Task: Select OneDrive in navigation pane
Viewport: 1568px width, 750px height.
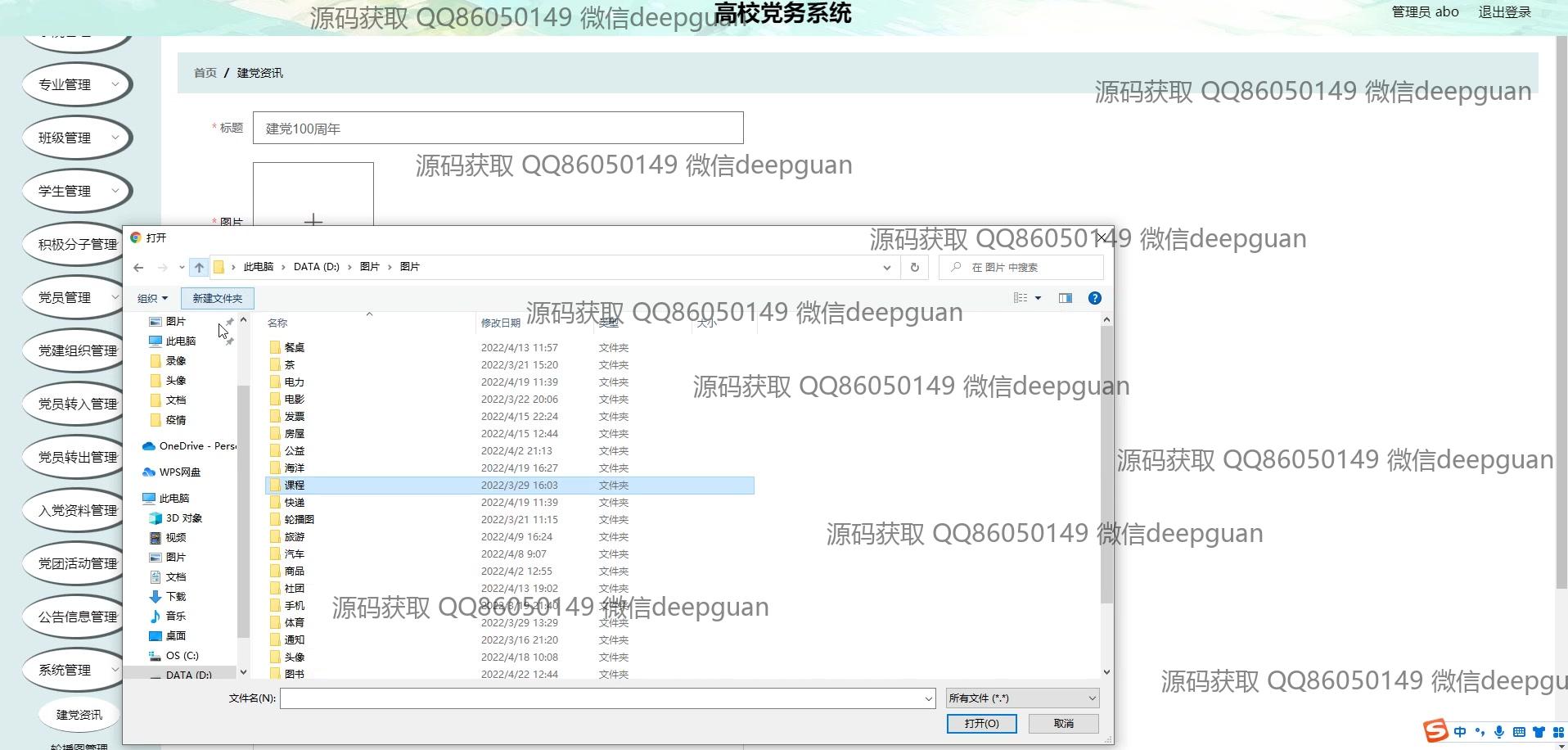Action: tap(189, 446)
